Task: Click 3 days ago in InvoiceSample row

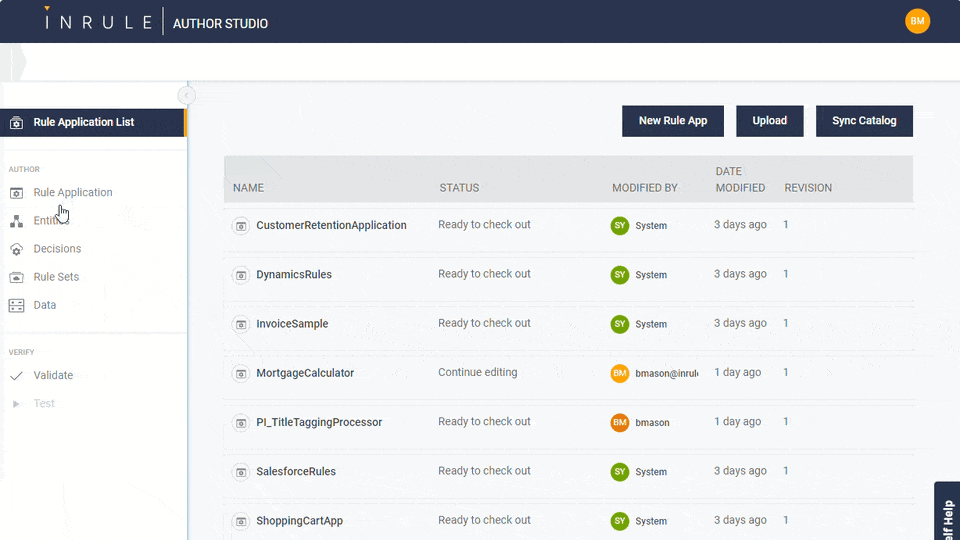Action: click(x=740, y=323)
